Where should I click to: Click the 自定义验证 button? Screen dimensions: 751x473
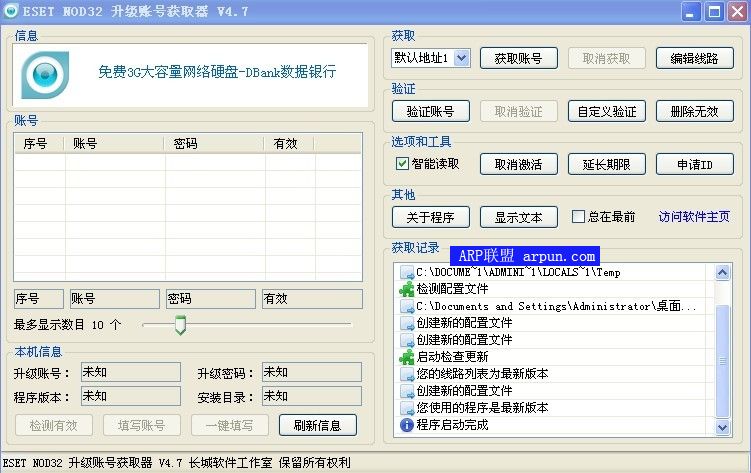(607, 112)
